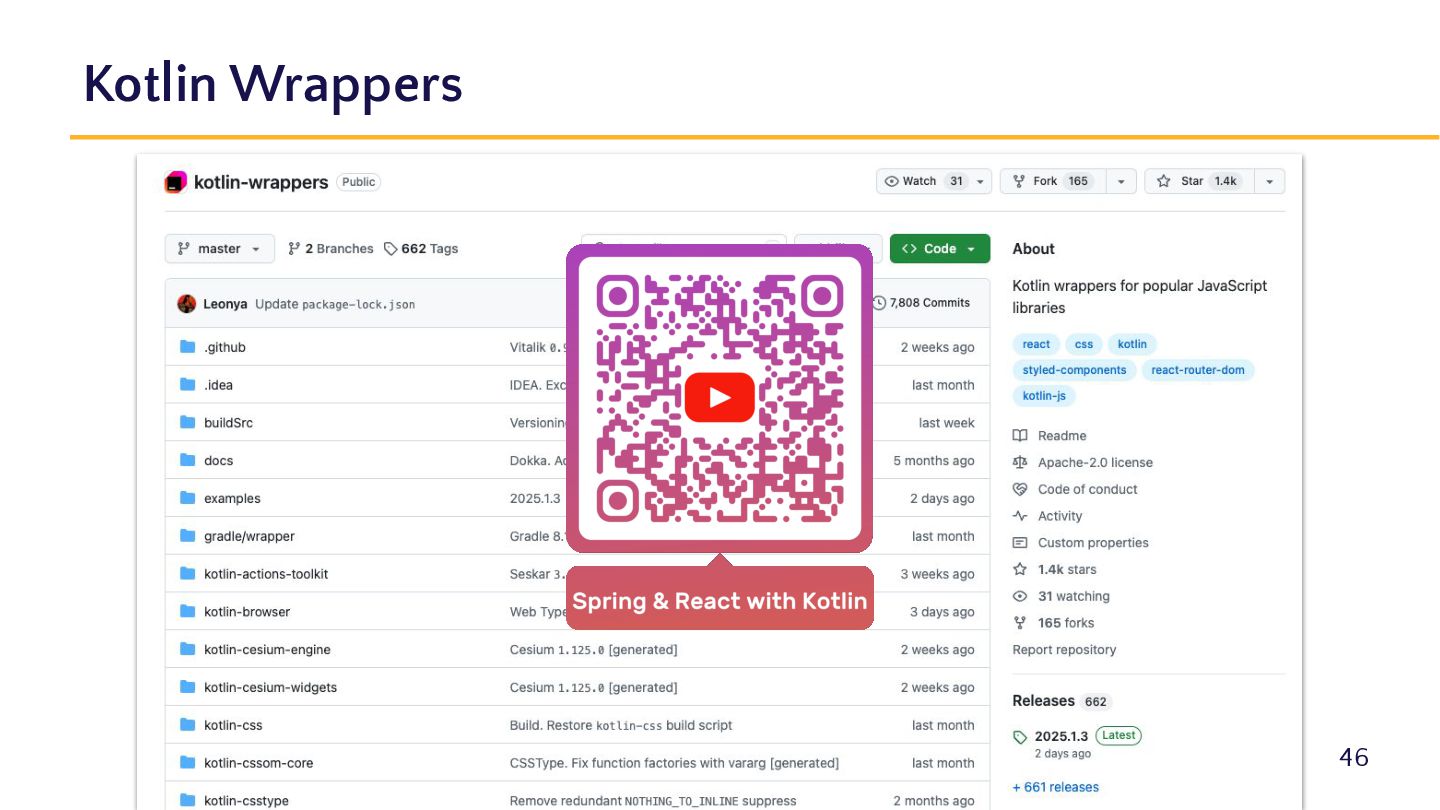Open the gradle/wrapper folder
Viewport: 1440px width, 810px height.
tap(249, 537)
